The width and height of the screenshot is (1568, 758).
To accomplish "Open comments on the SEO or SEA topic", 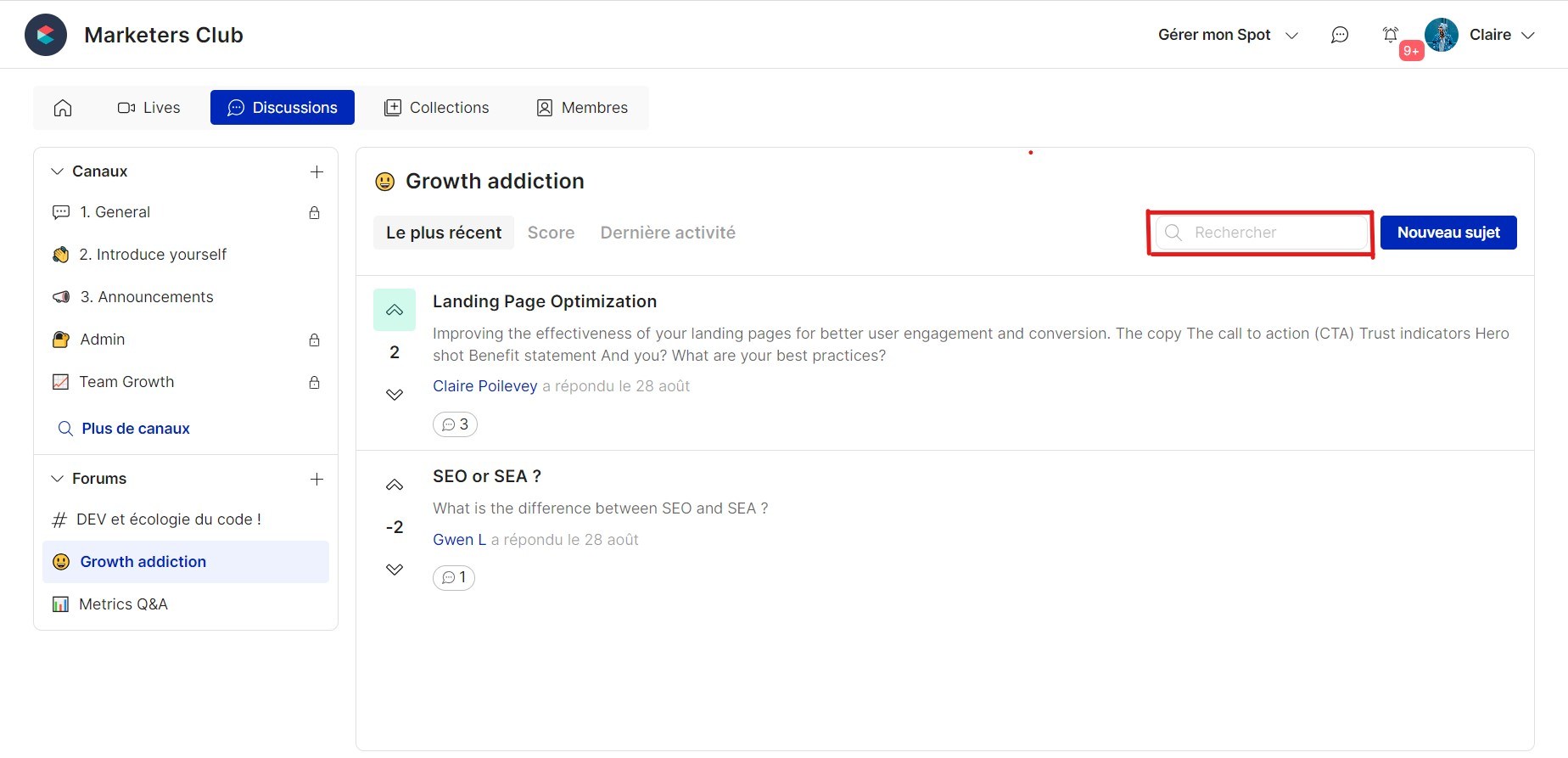I will (x=454, y=578).
